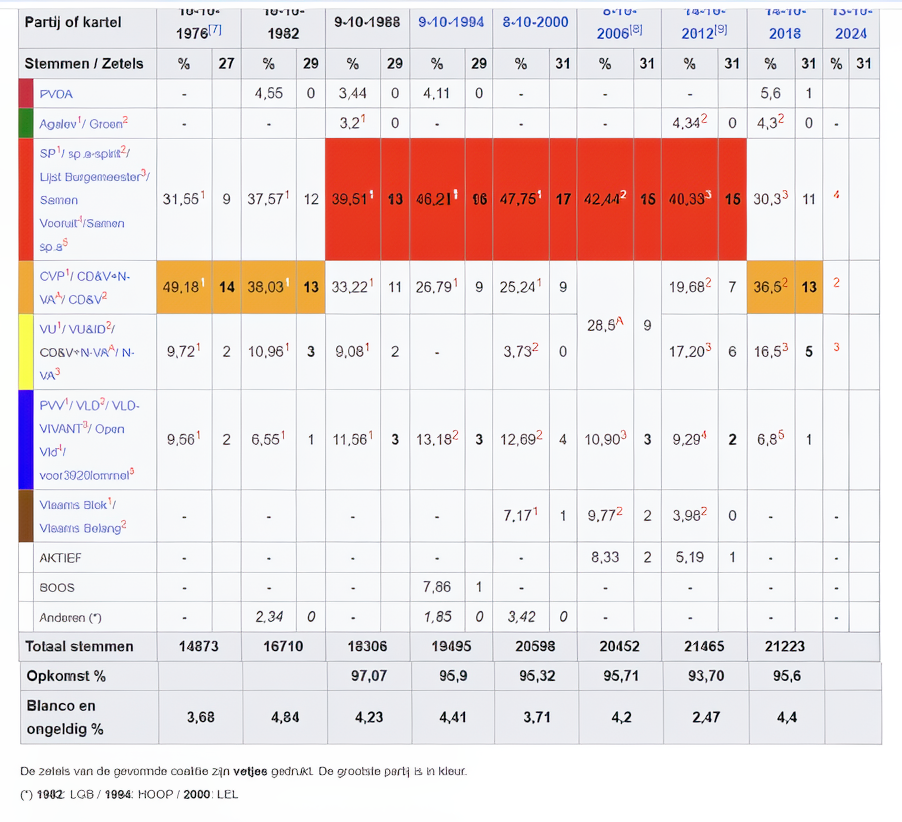Select the 49,18 percentage cell
The width and height of the screenshot is (902, 822).
184,287
